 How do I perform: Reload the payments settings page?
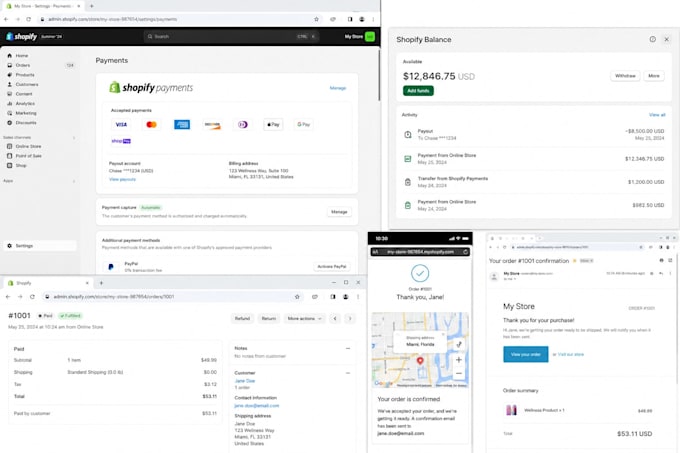tap(29, 19)
